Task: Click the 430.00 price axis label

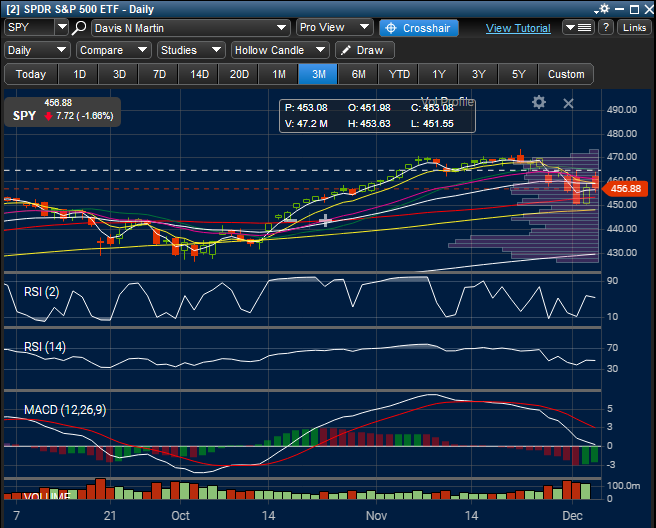Action: pos(622,253)
